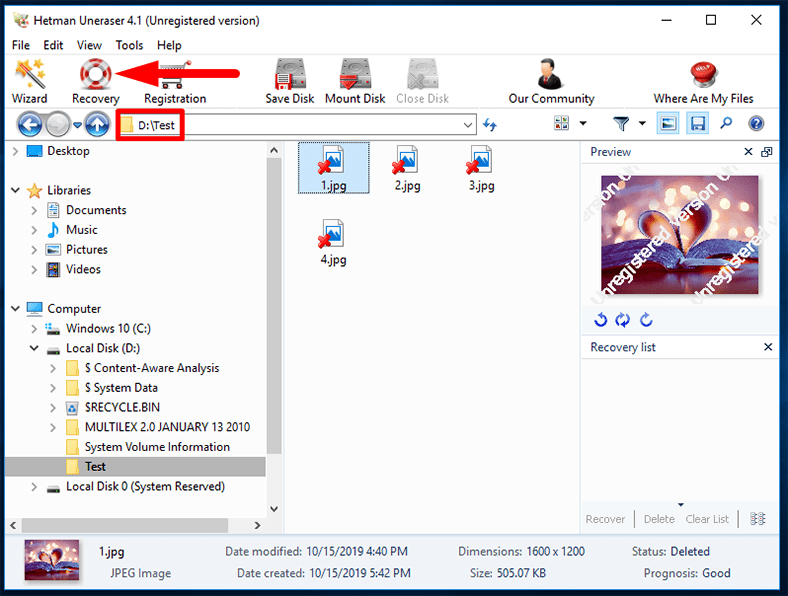Viewport: 788px width, 596px height.
Task: Launch the Wizard tool
Action: click(30, 81)
